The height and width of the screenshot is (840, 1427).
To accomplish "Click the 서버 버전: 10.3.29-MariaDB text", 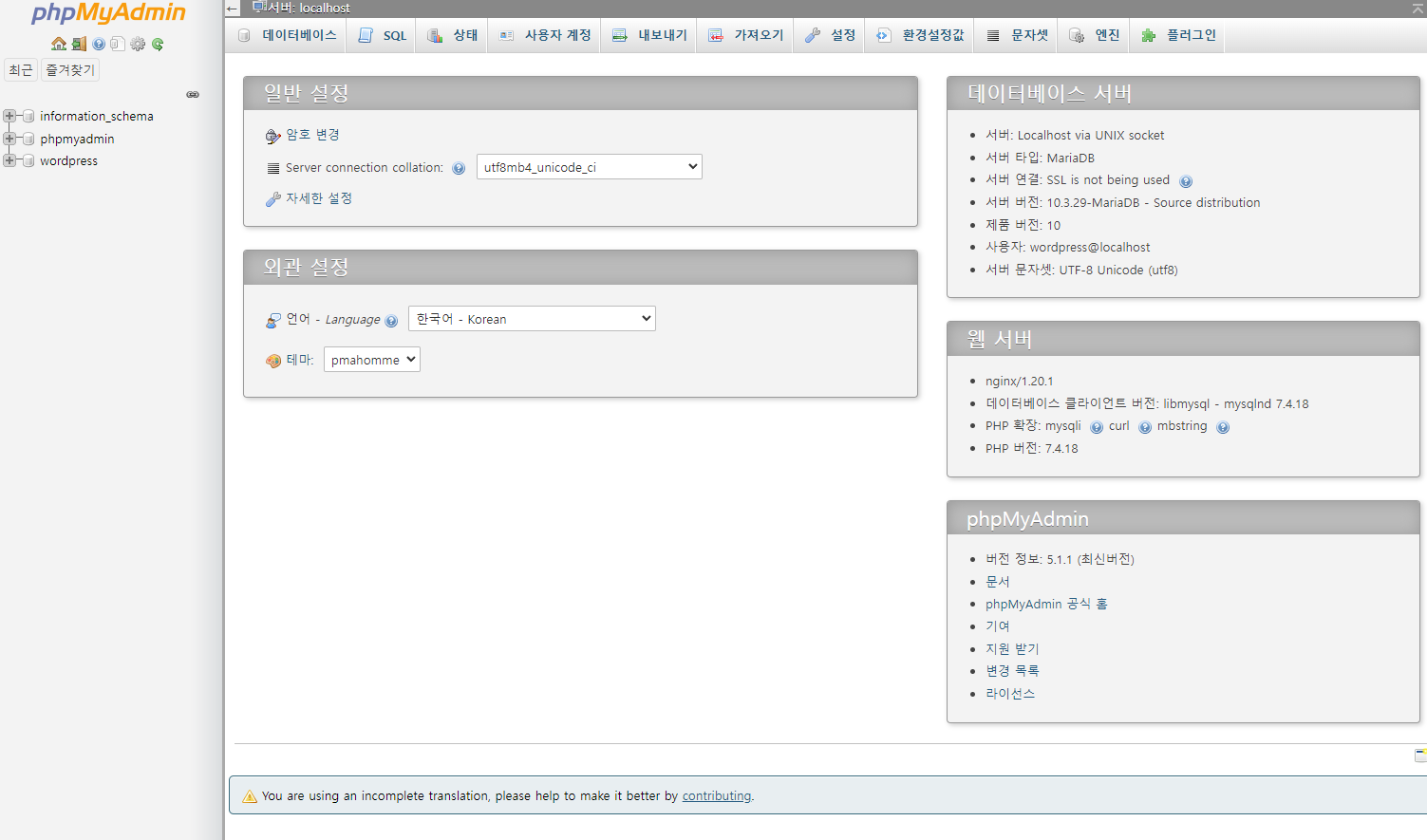I will [x=1123, y=202].
